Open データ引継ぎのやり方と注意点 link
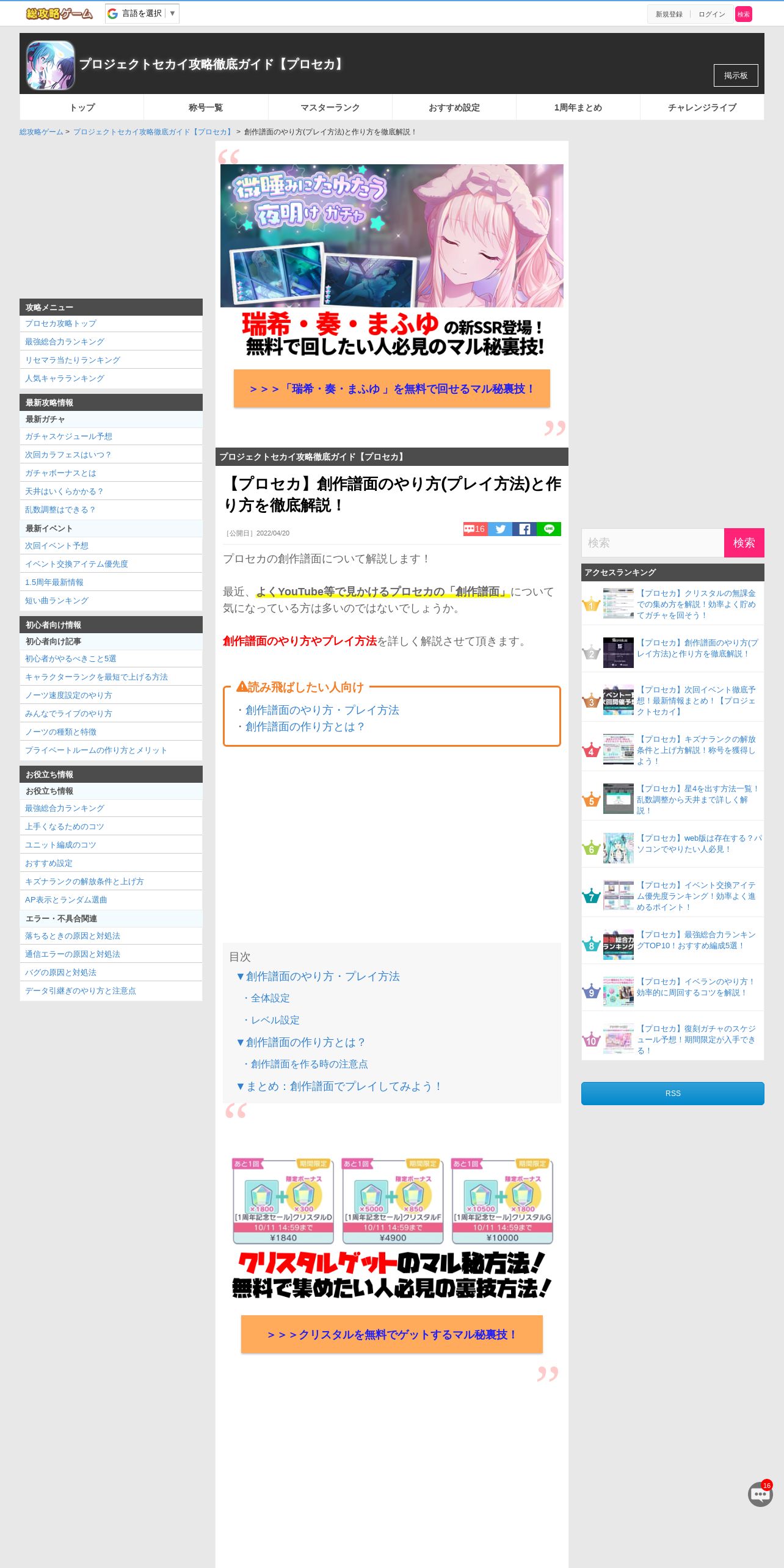 (111, 991)
